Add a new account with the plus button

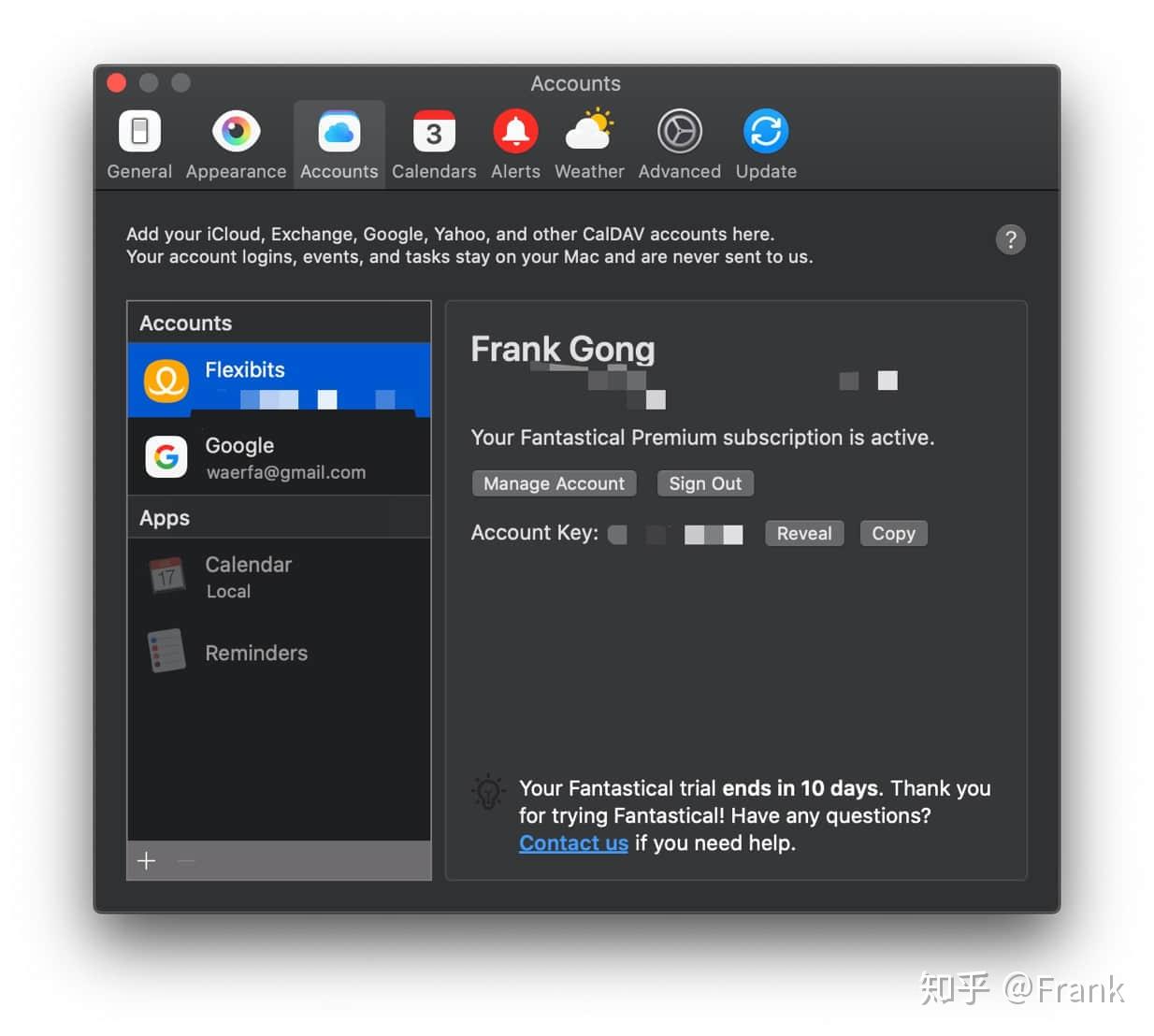[x=146, y=860]
